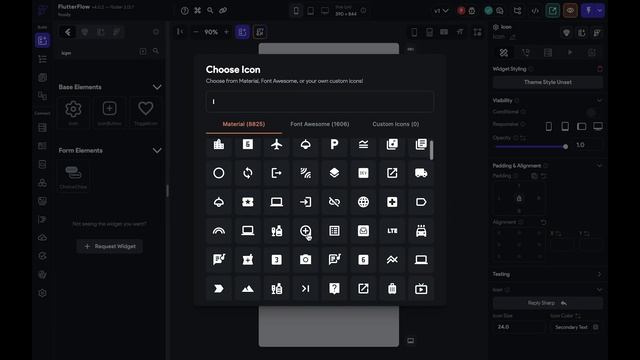Screen dimensions: 640x360
Task: Go back with the widget panel arrow
Action: (x=68, y=32)
